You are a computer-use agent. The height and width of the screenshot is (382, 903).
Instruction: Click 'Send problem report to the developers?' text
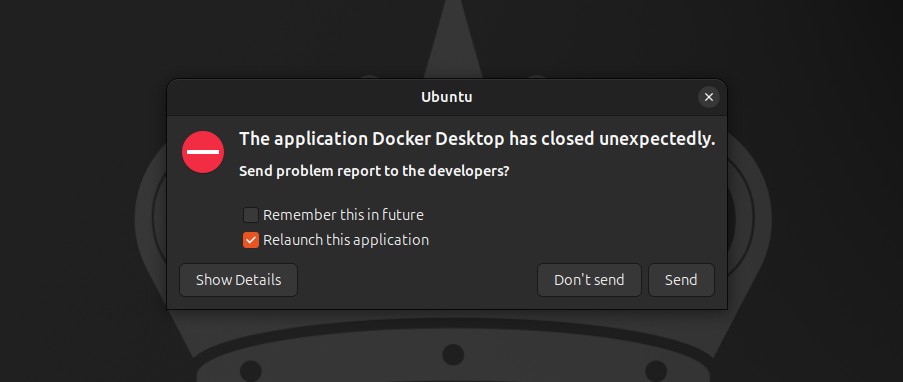pos(374,171)
